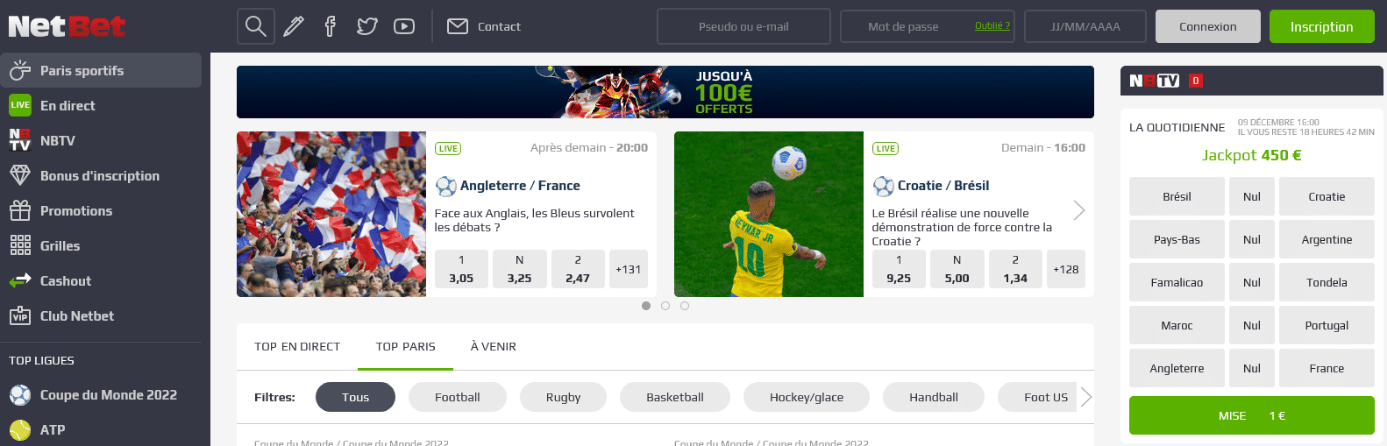The height and width of the screenshot is (446, 1387).
Task: Select Nul for Maroc versus Portugal
Action: 1252,326
